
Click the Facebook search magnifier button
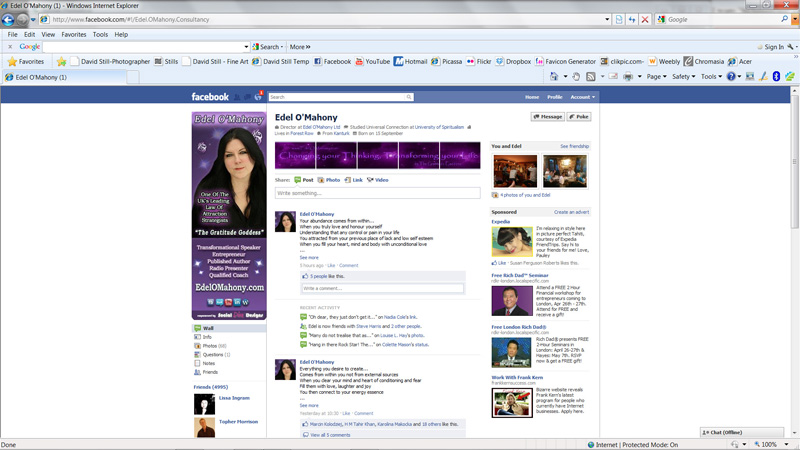tap(409, 97)
